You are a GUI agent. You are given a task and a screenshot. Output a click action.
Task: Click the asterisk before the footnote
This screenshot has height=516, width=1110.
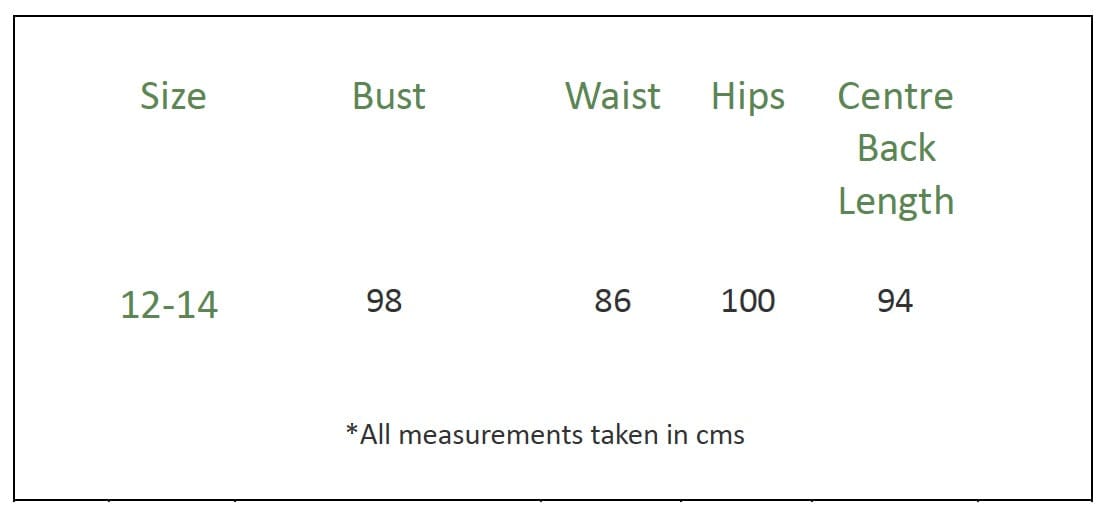point(352,432)
